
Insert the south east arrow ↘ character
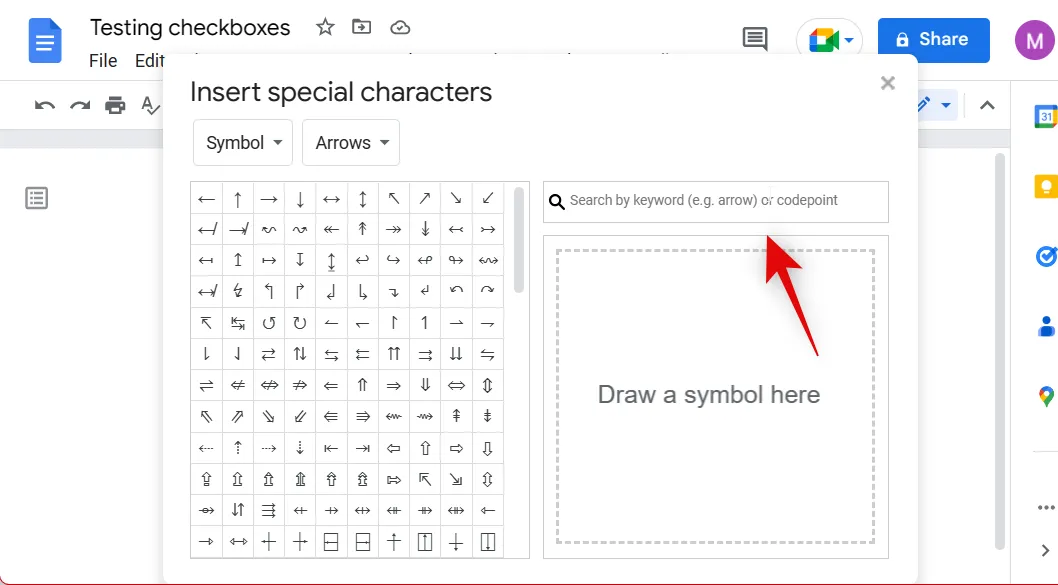pos(456,198)
